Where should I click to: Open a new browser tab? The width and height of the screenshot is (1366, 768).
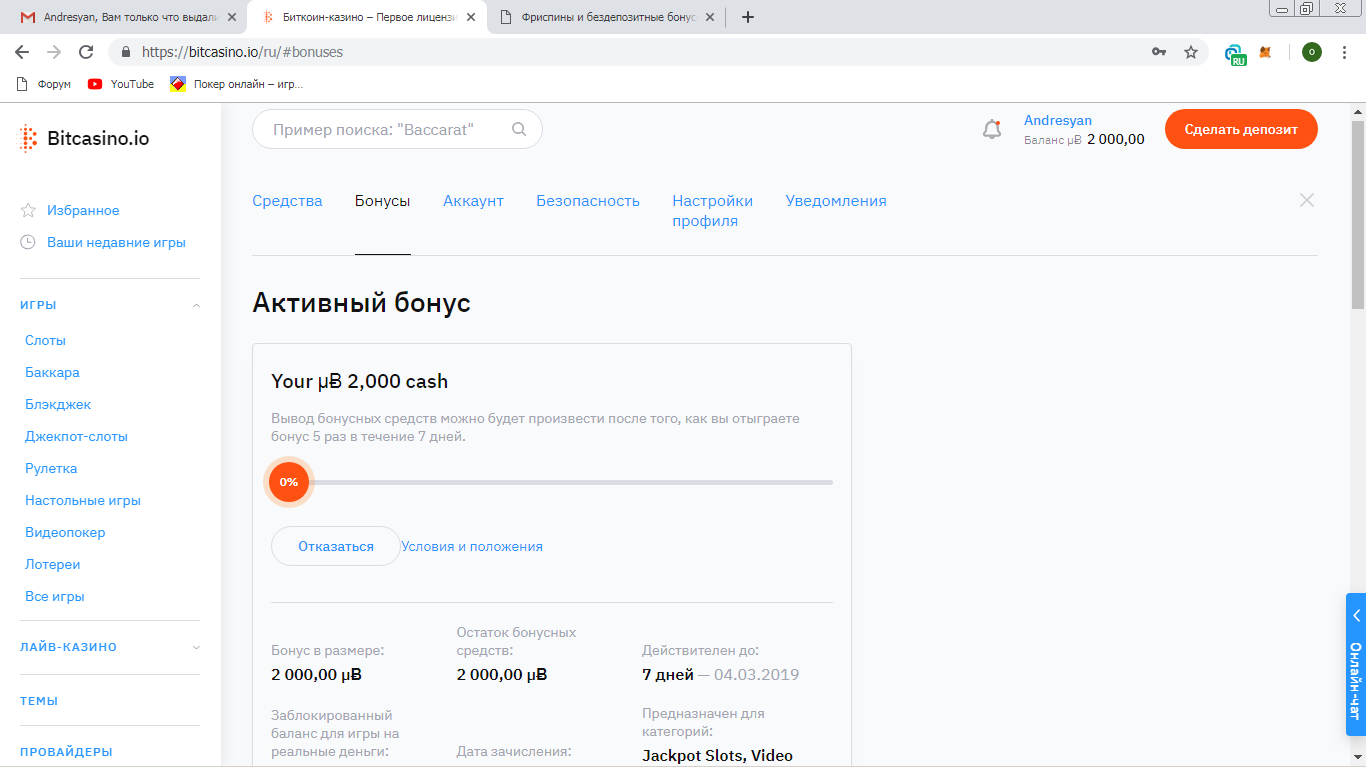point(747,17)
